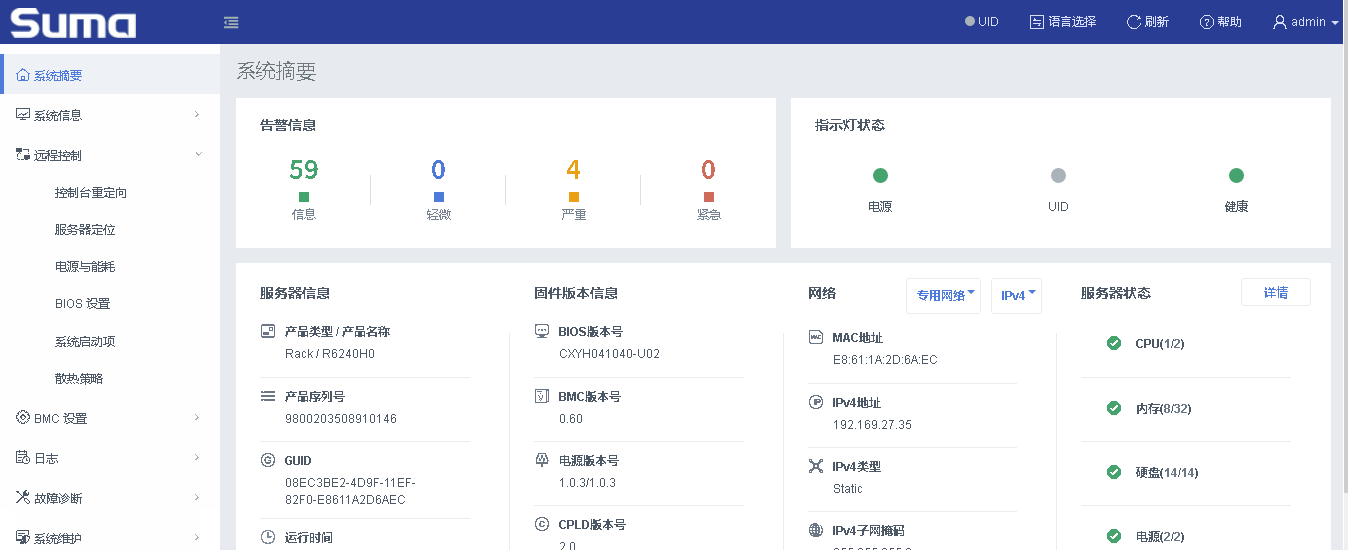Viewport: 1348px width, 550px height.
Task: Open 控制台重定向 page
Action: (x=91, y=193)
